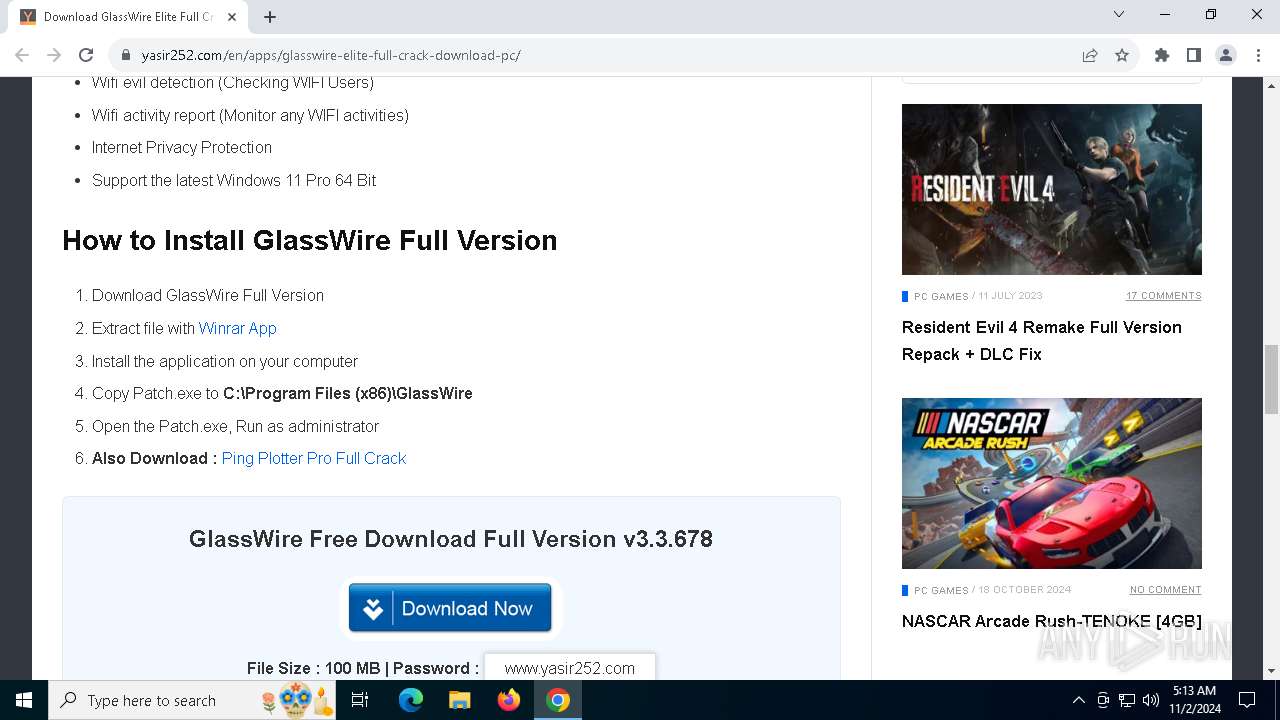
Task: Click the Internet Privacy Protection bullet
Action: [182, 147]
